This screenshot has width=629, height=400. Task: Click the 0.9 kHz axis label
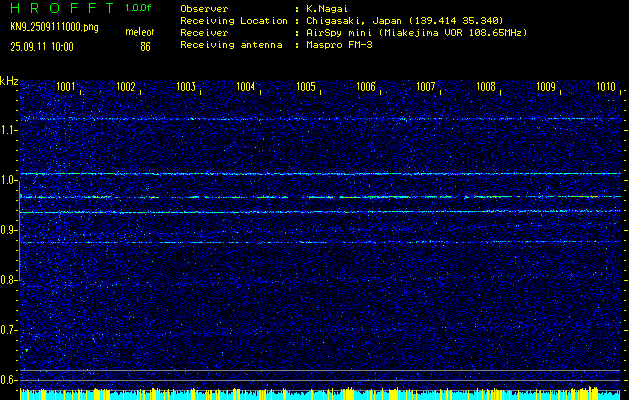coord(7,230)
